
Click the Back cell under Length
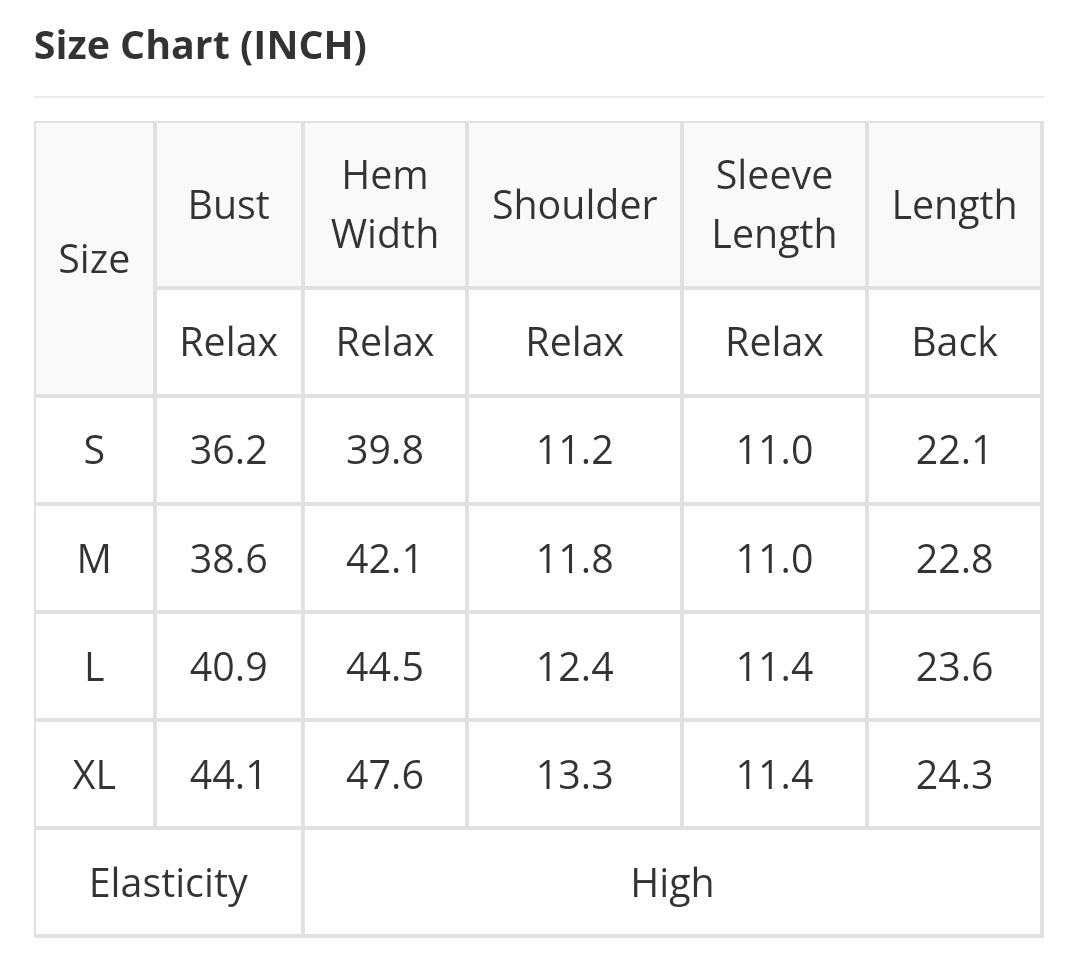coord(954,342)
